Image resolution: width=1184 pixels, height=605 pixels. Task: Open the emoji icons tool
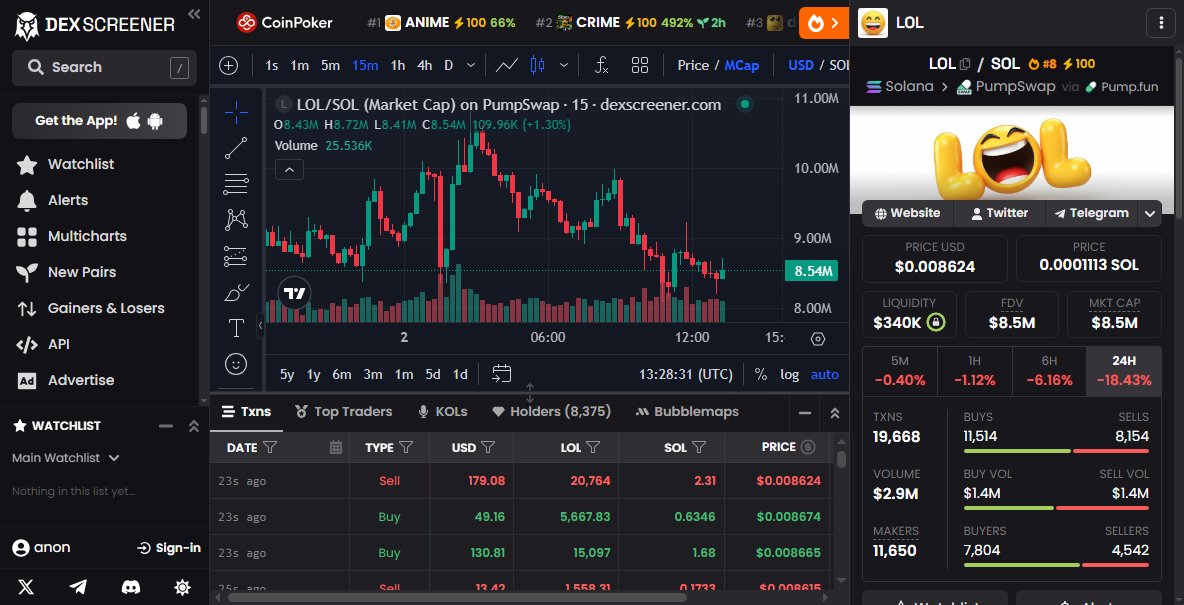[236, 364]
